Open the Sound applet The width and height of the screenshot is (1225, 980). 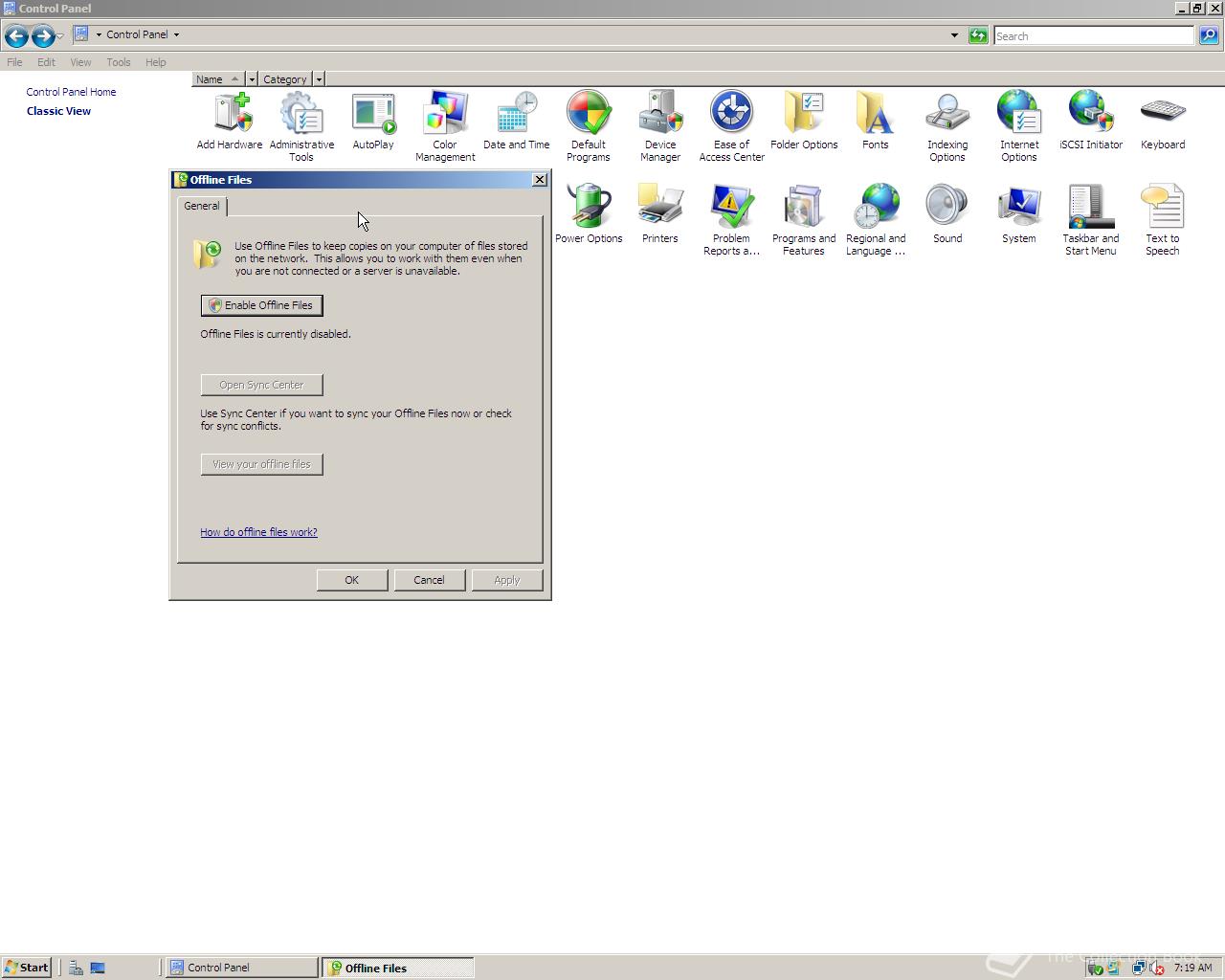947,215
